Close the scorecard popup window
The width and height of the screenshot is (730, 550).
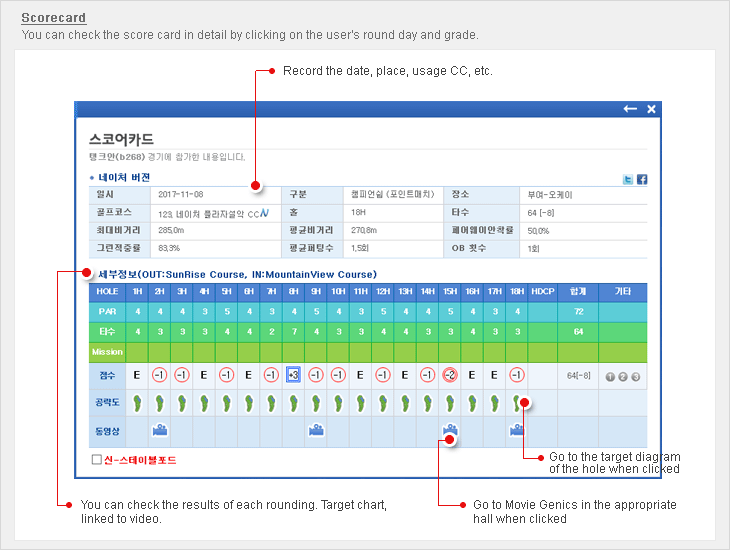click(x=651, y=109)
